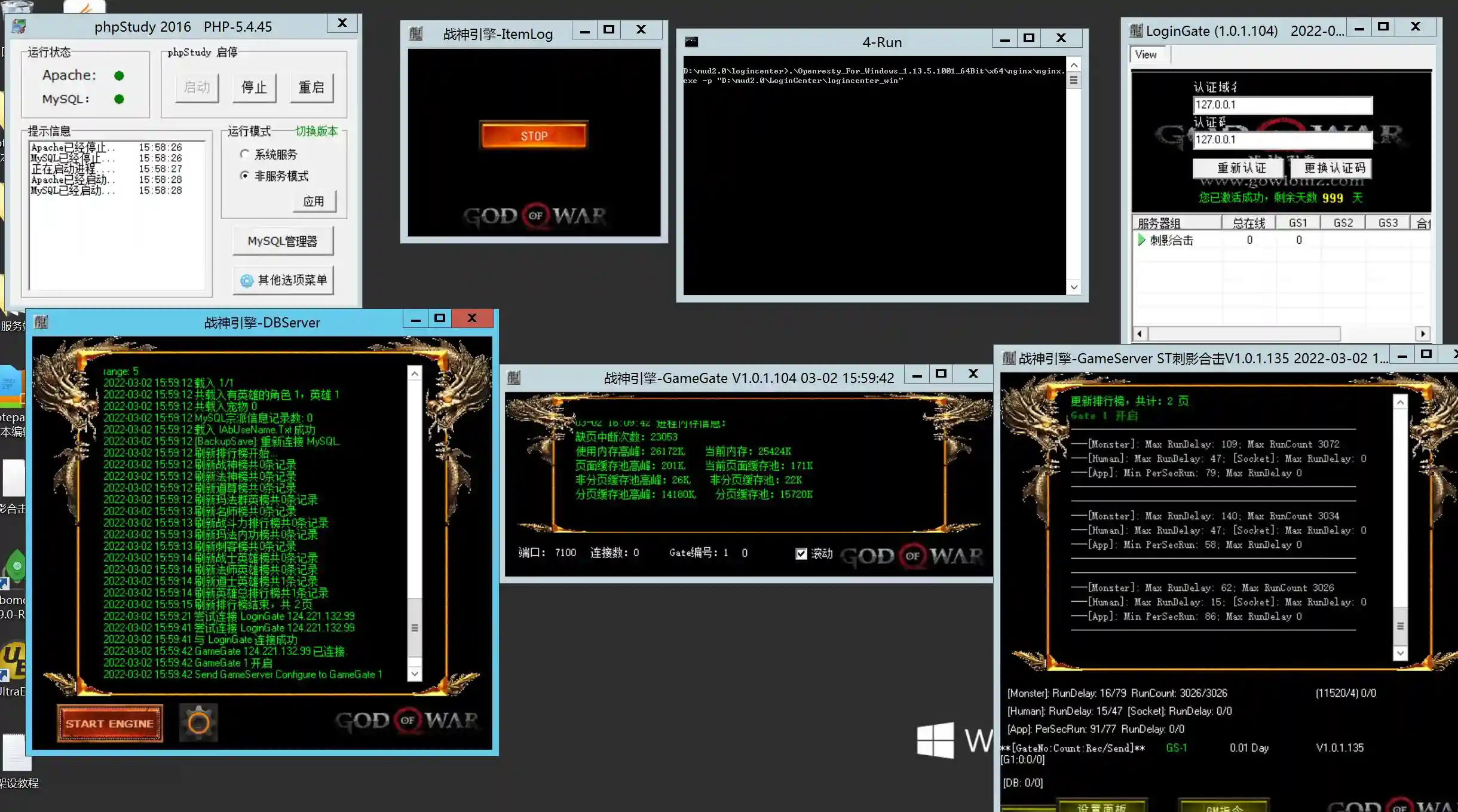Click the GS2 column header
The height and width of the screenshot is (812, 1458).
(x=1343, y=223)
